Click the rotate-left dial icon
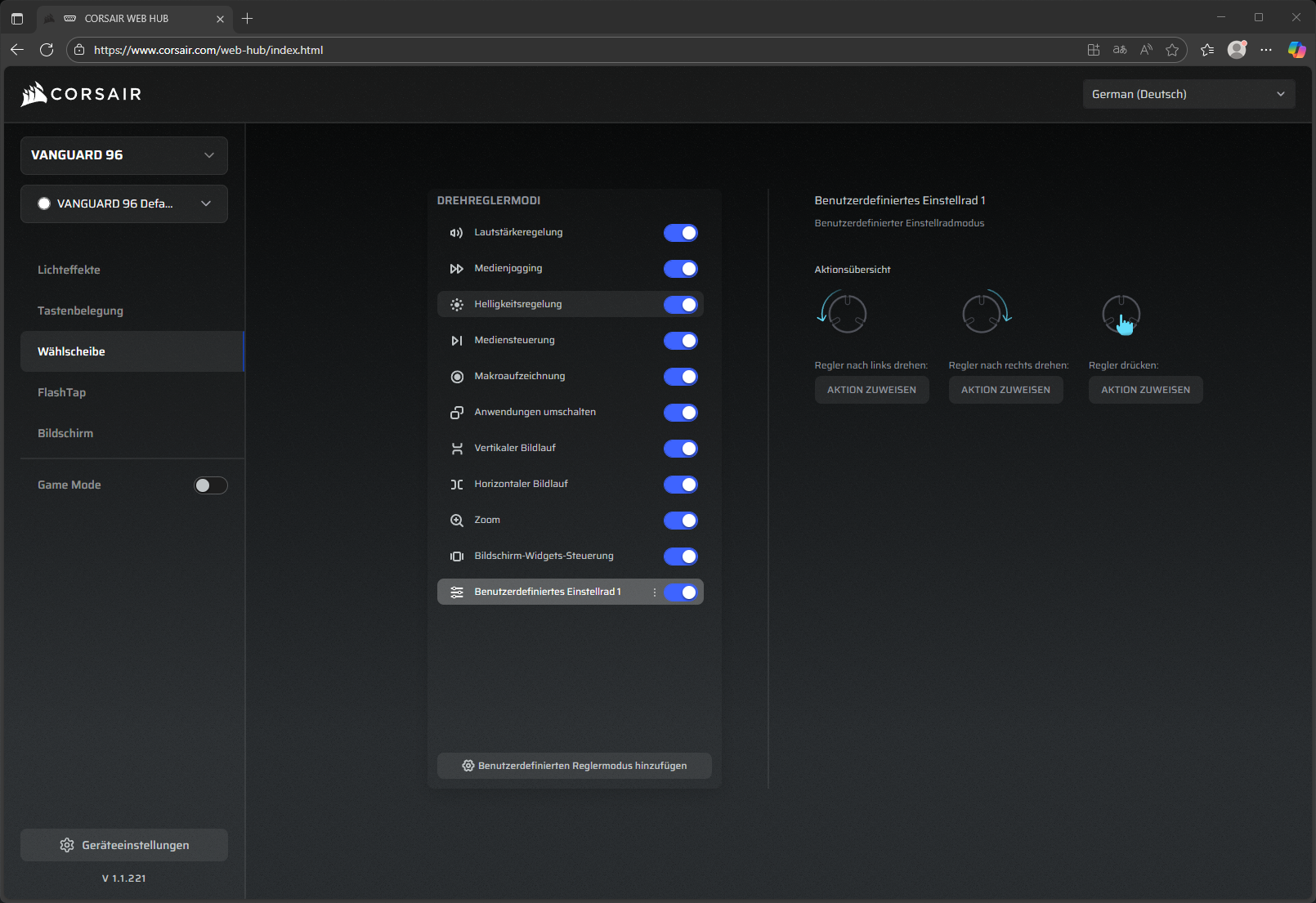This screenshot has height=903, width=1316. pos(842,312)
